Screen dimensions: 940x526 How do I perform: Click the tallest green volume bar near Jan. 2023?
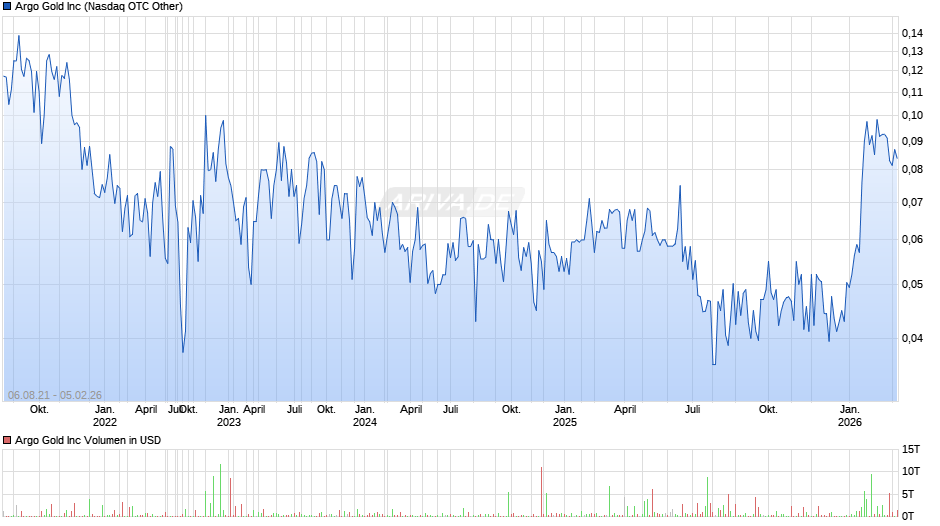(x=220, y=491)
